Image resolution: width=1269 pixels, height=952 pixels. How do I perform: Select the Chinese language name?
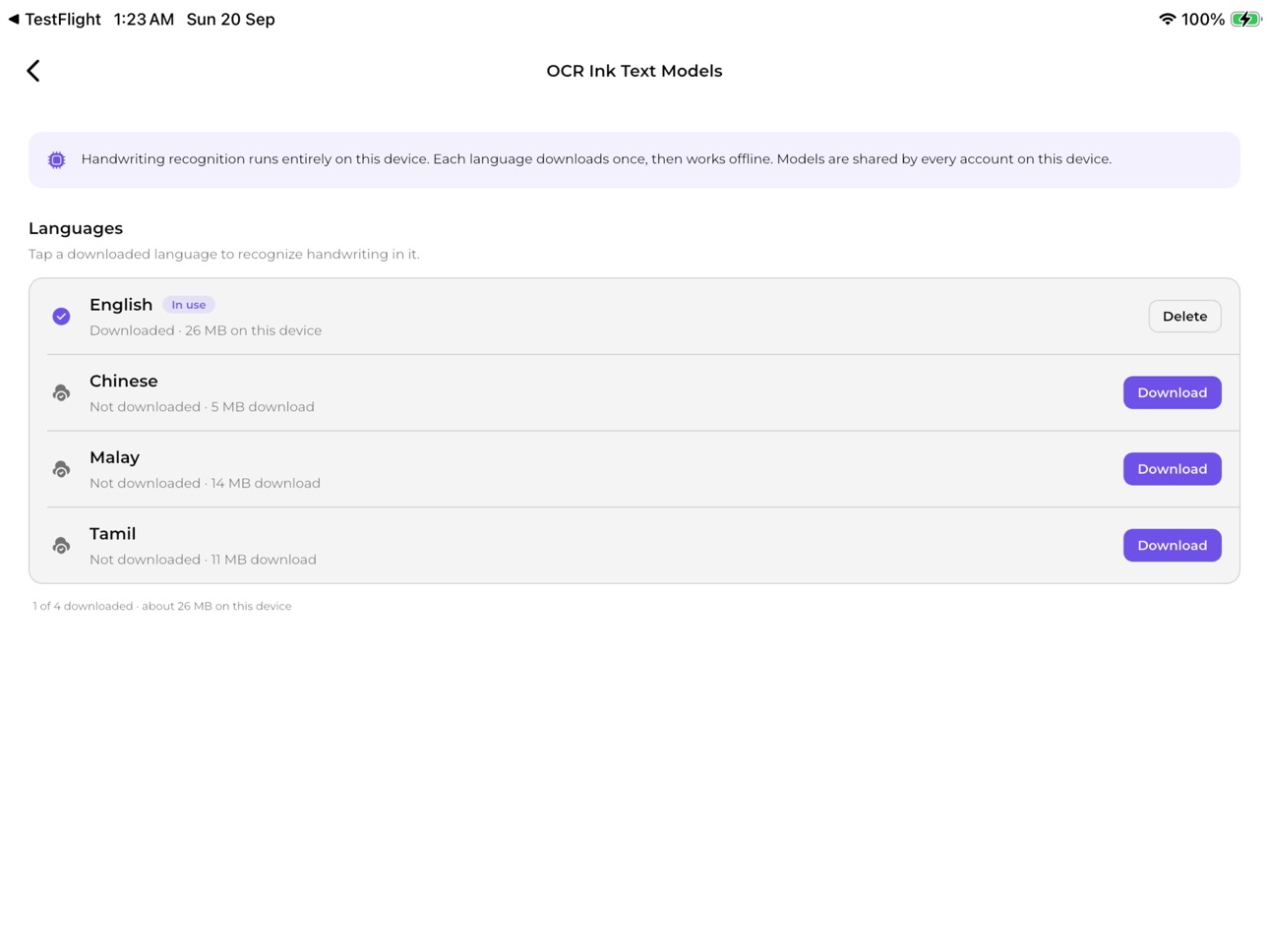coord(124,382)
